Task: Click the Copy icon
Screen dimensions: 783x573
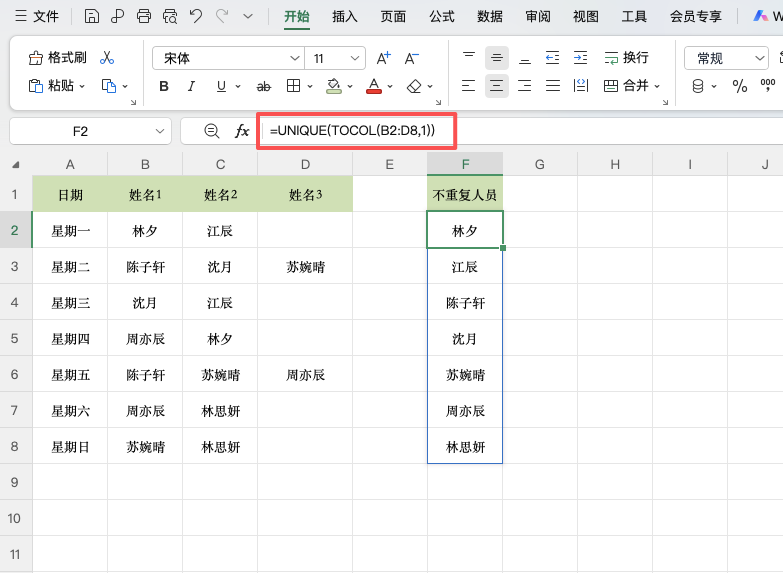Action: [109, 86]
